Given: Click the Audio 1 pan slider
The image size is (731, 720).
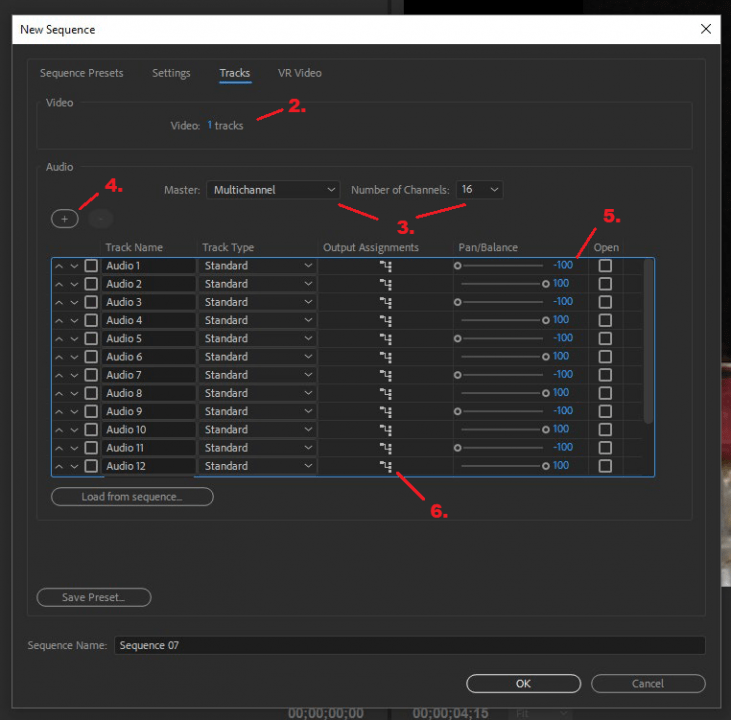Looking at the screenshot, I should tap(499, 266).
